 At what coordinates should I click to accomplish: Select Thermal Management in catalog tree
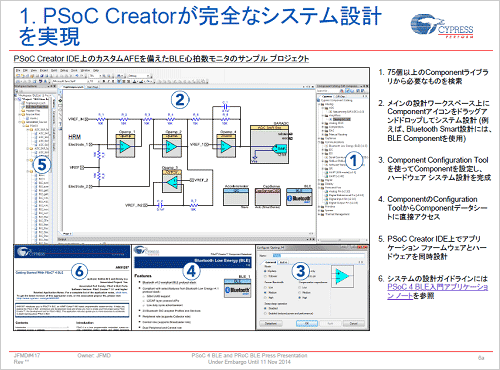337,214
